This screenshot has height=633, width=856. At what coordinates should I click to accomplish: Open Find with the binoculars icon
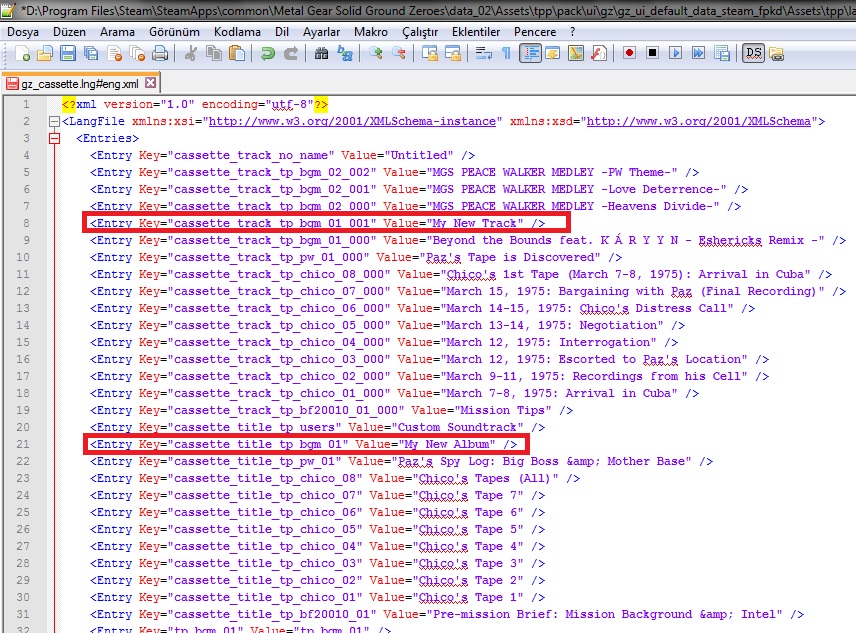322,53
